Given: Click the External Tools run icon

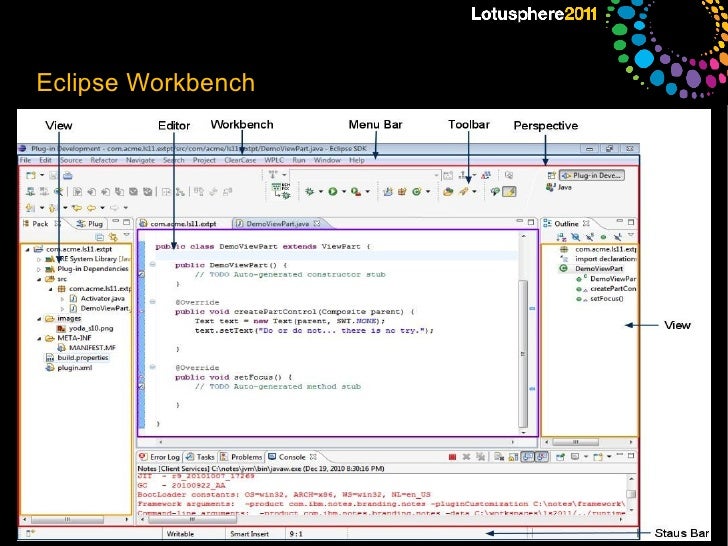Looking at the screenshot, I should tap(356, 191).
